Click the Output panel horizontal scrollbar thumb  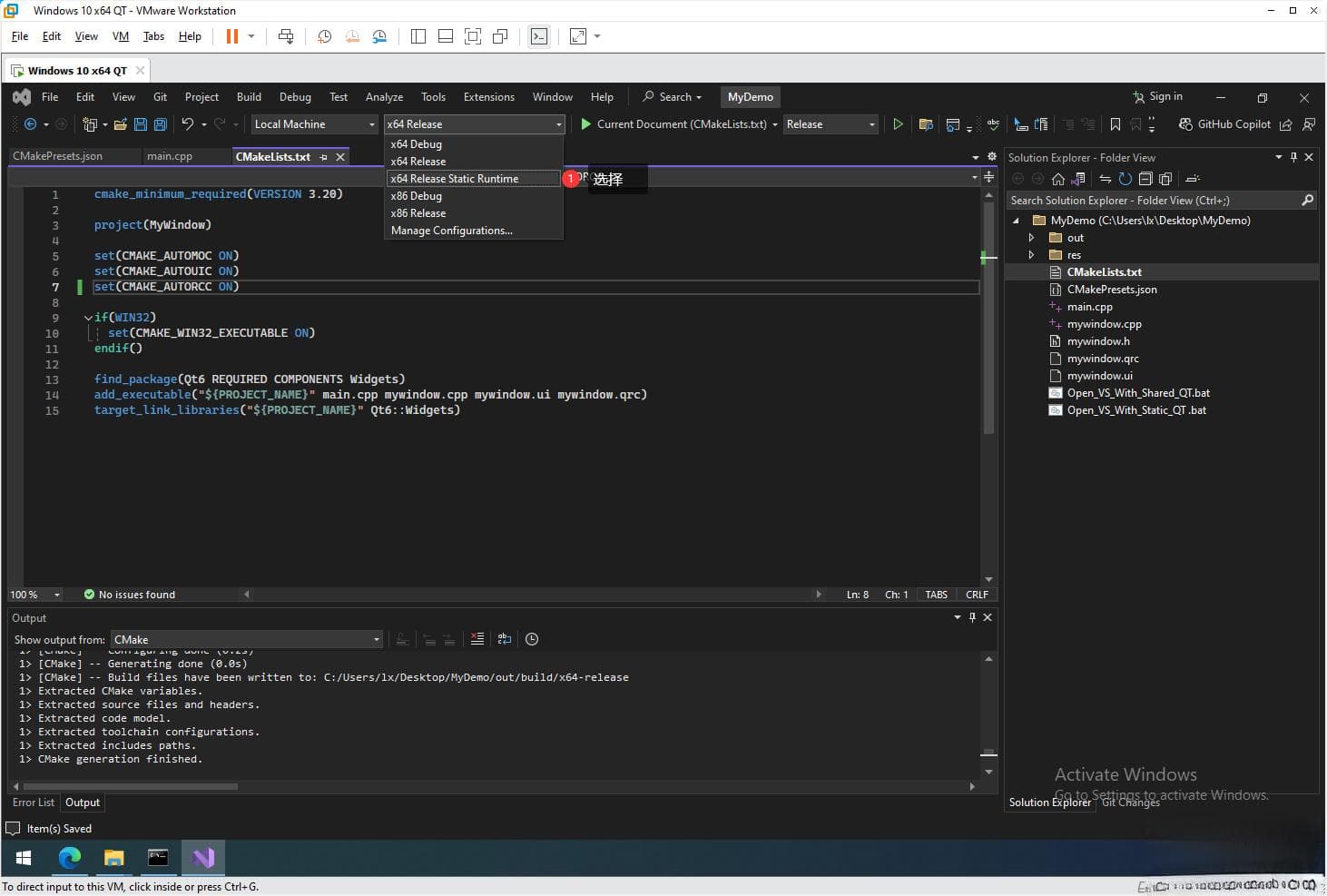(130, 786)
